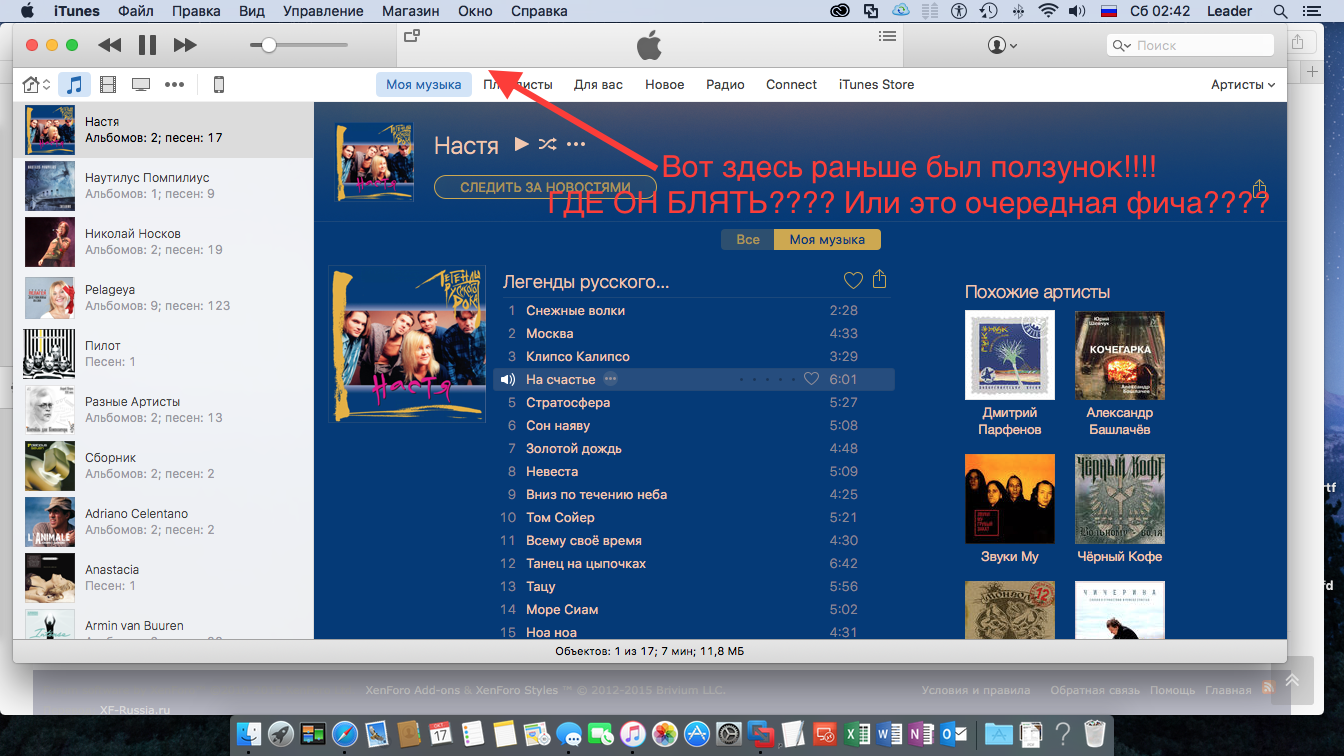Select artist Наутилус Помпилиус in sidebar

pyautogui.click(x=163, y=186)
